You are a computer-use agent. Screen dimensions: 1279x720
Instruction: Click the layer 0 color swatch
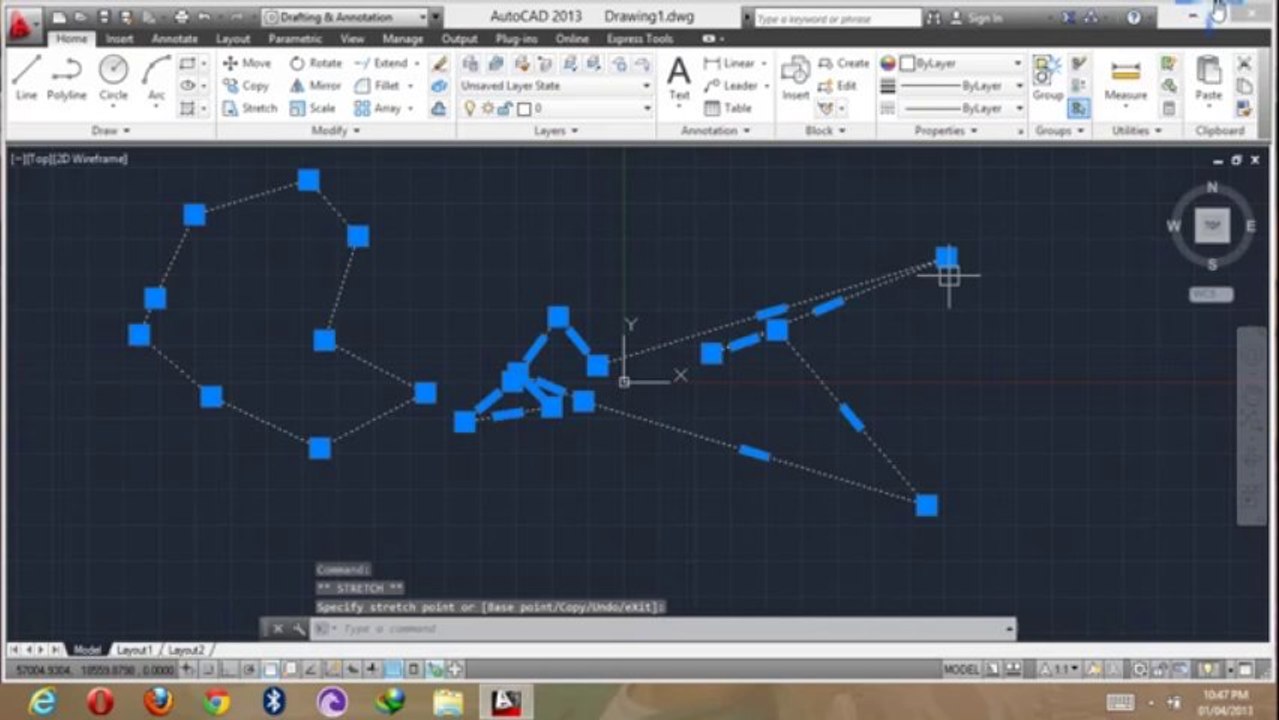pos(524,108)
